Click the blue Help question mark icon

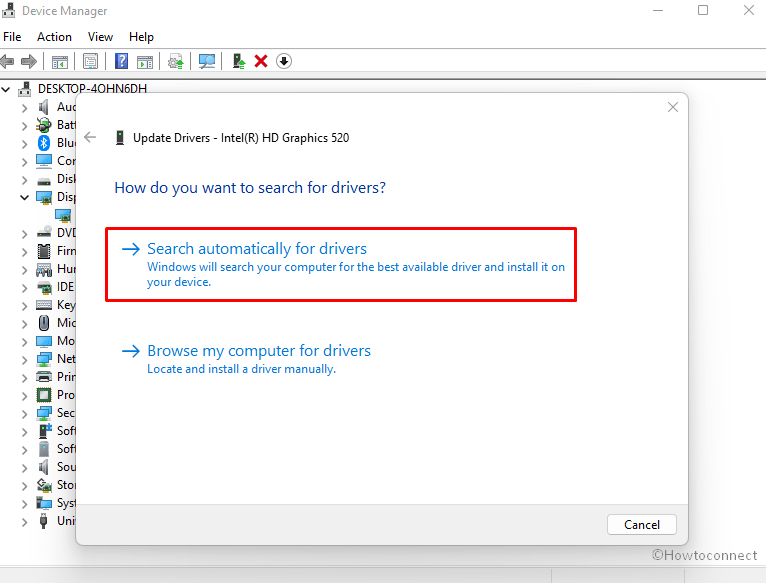121,61
